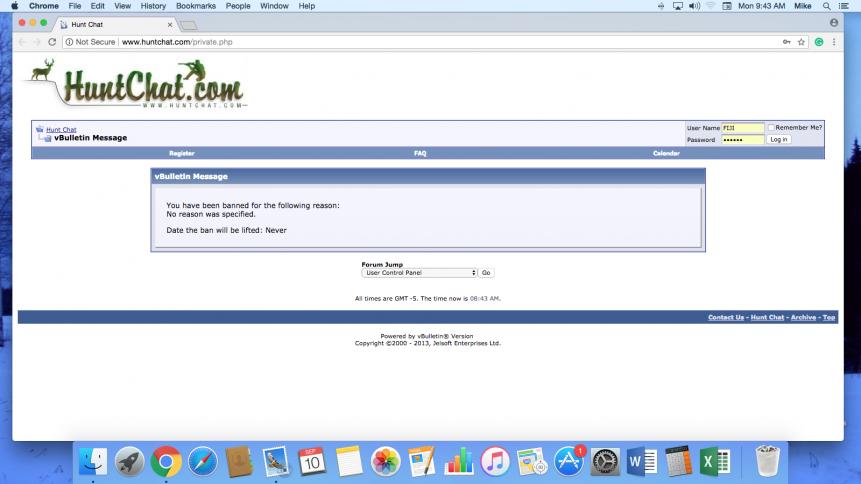861x484 pixels.
Task: Click the Go button beside Forum Jump
Action: [x=486, y=272]
